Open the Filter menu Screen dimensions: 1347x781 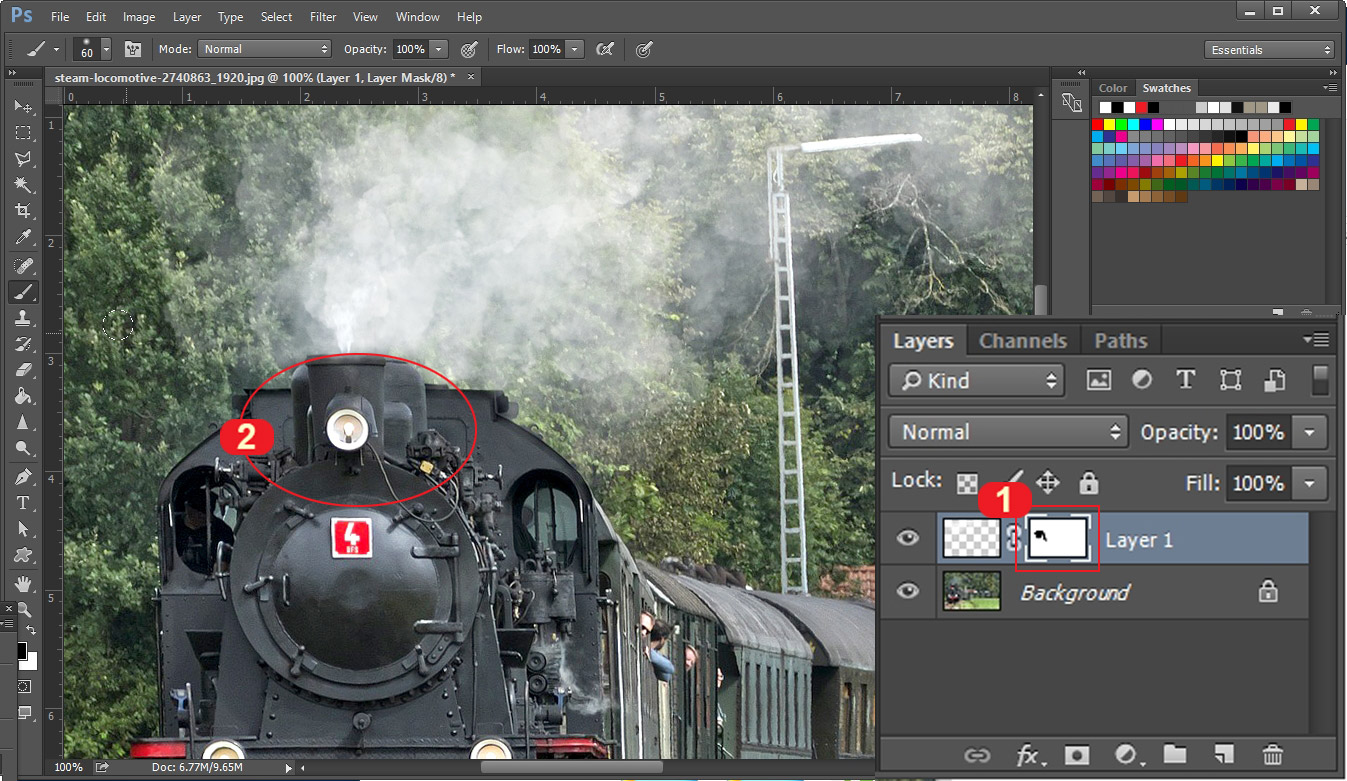click(323, 17)
